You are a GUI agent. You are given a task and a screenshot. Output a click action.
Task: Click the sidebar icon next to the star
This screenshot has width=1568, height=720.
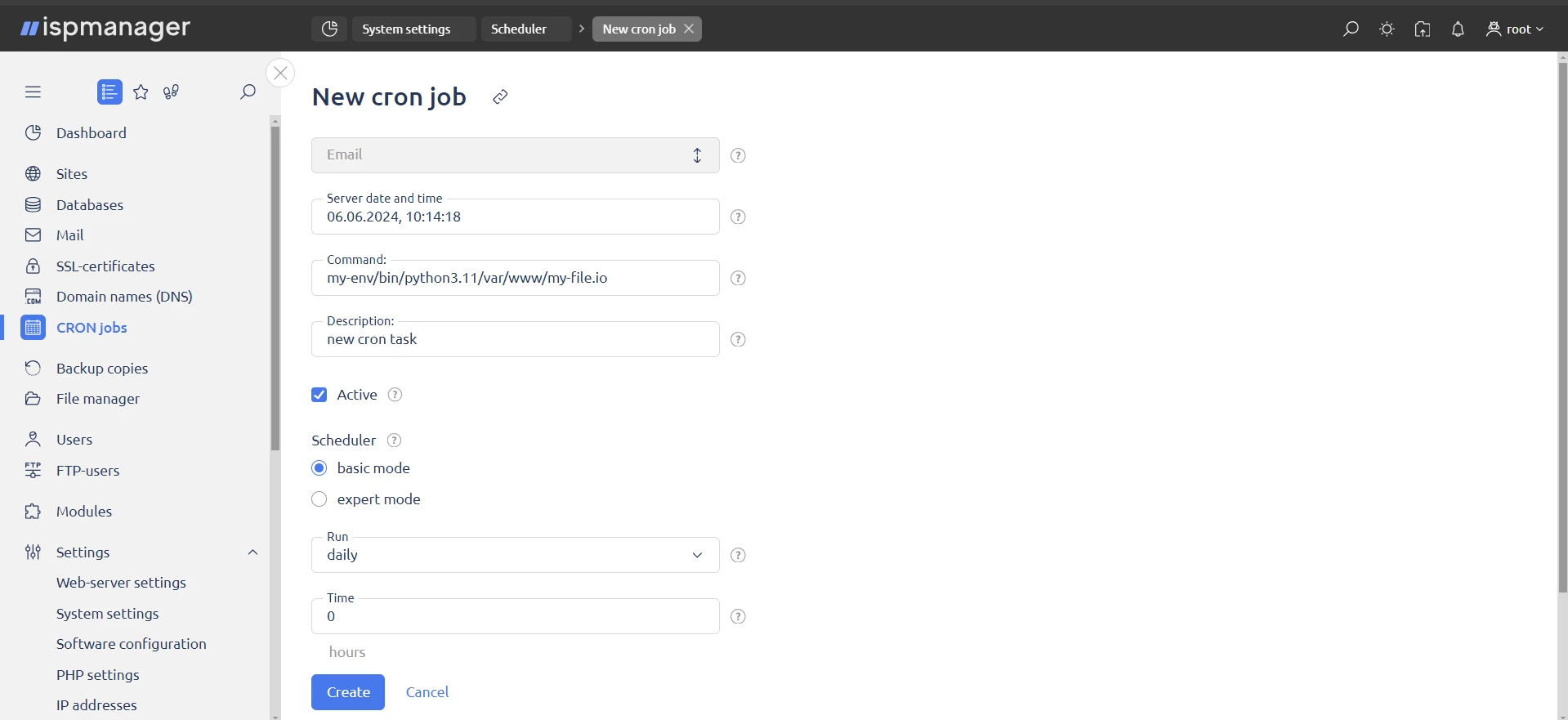(x=171, y=92)
